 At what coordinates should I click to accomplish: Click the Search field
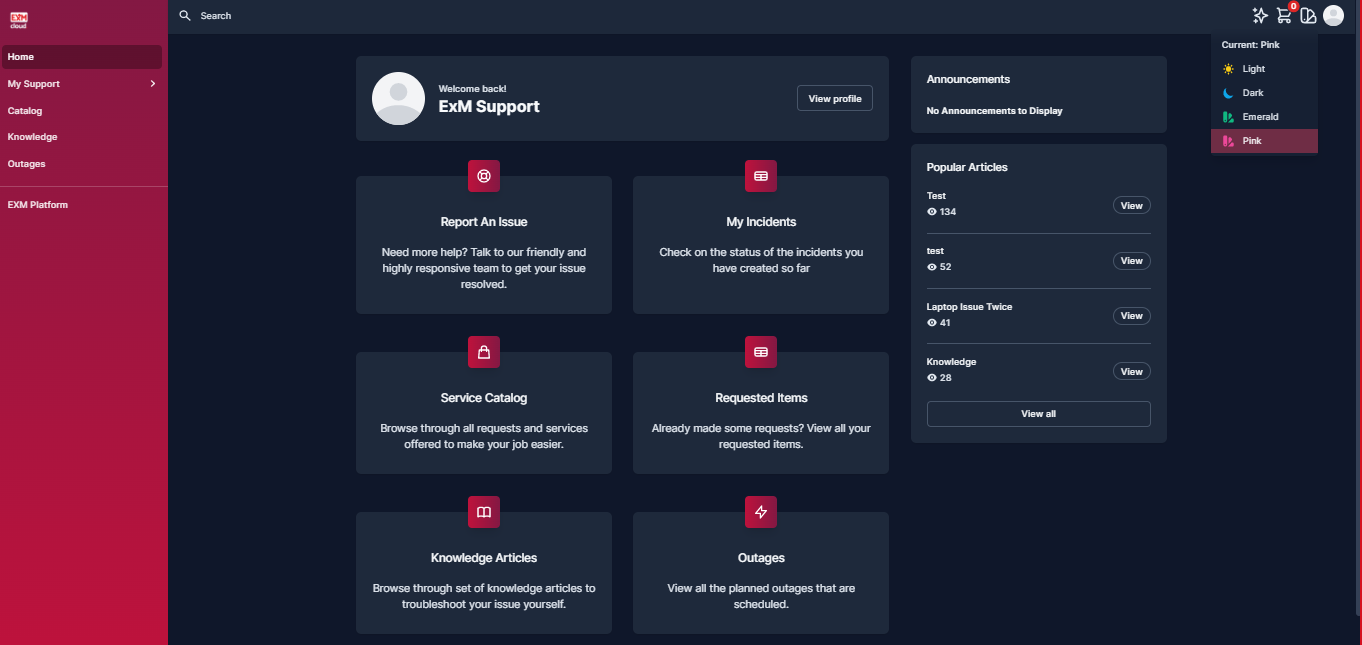[215, 16]
